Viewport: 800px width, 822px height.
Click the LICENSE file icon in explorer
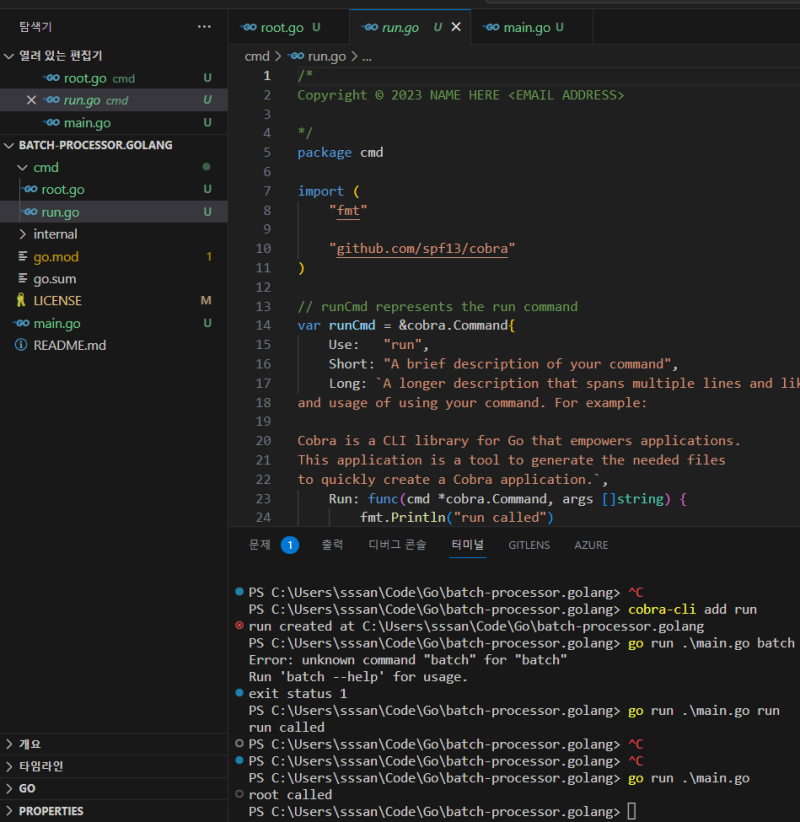[21, 300]
